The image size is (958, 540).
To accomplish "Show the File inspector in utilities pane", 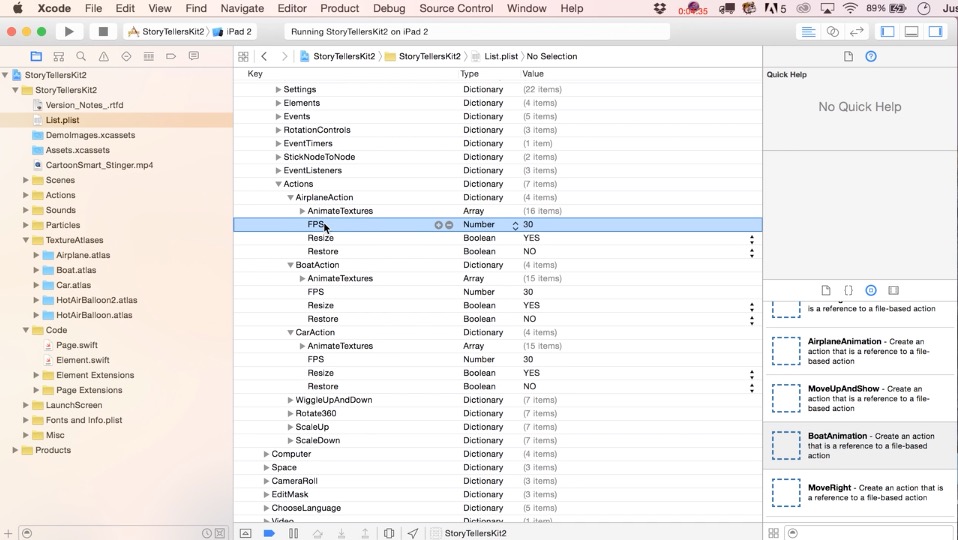I will 848,57.
